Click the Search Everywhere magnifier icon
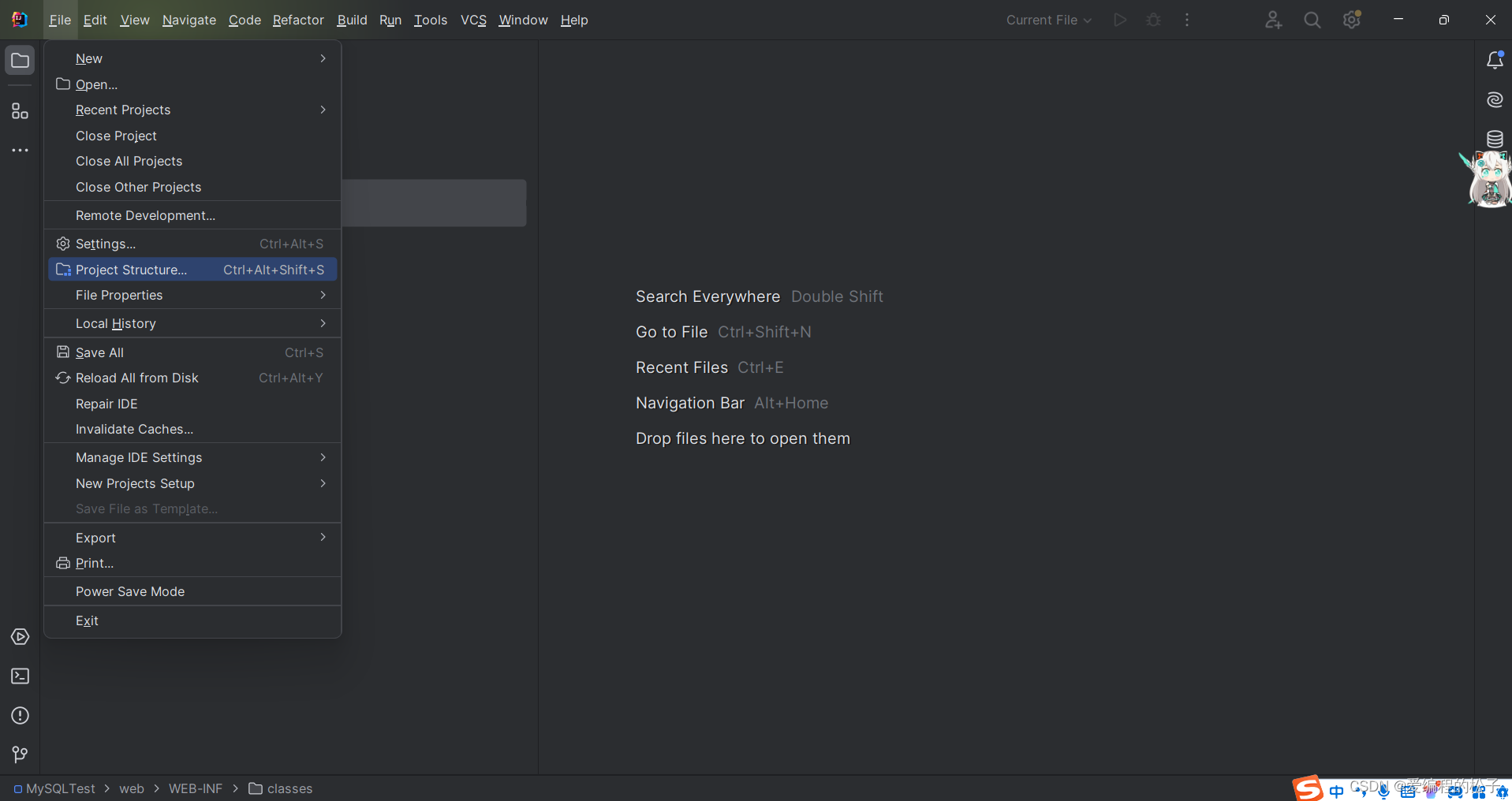The height and width of the screenshot is (801, 1512). pos(1312,20)
